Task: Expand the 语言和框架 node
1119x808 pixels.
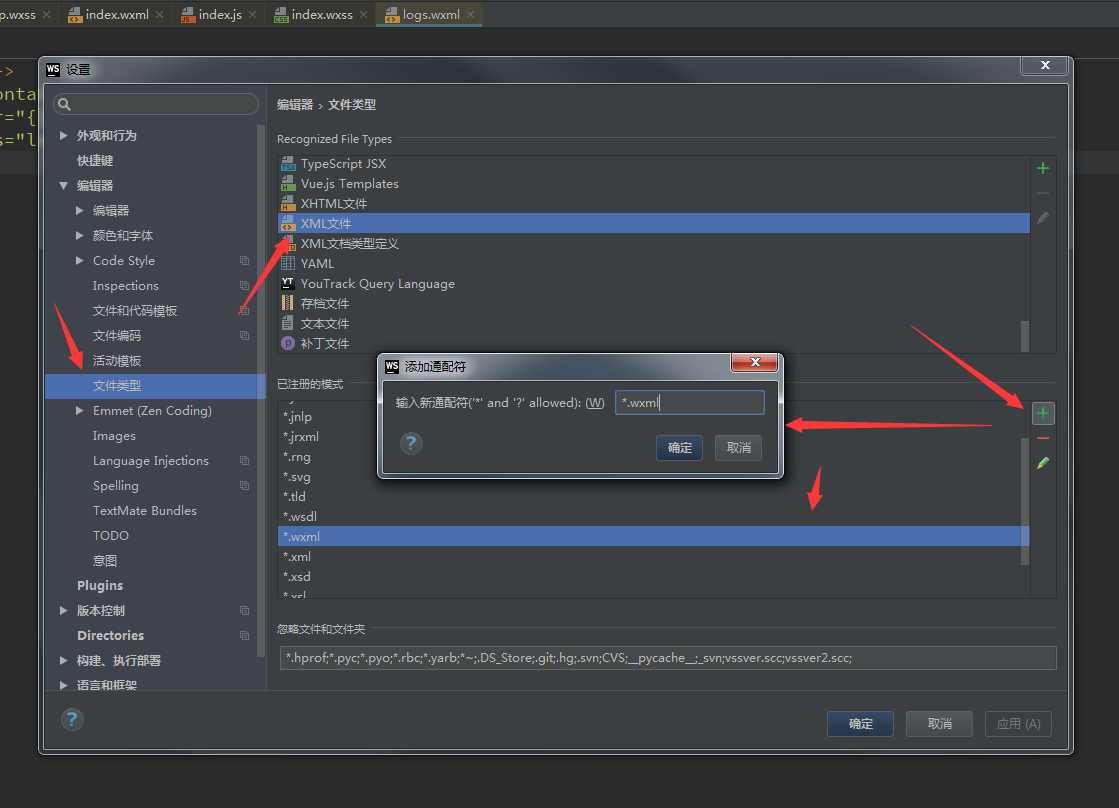Action: 64,685
